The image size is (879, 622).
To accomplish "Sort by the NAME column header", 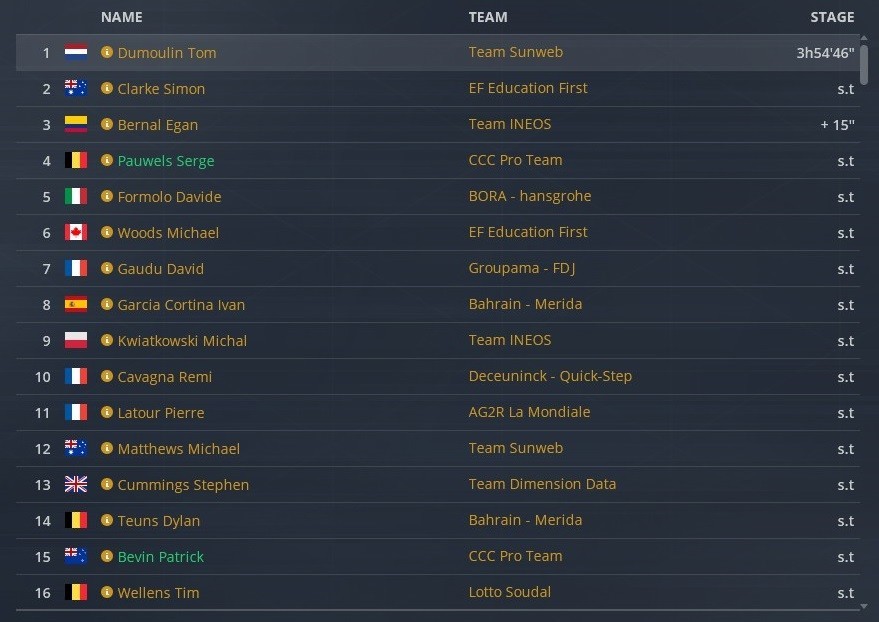I will click(122, 17).
